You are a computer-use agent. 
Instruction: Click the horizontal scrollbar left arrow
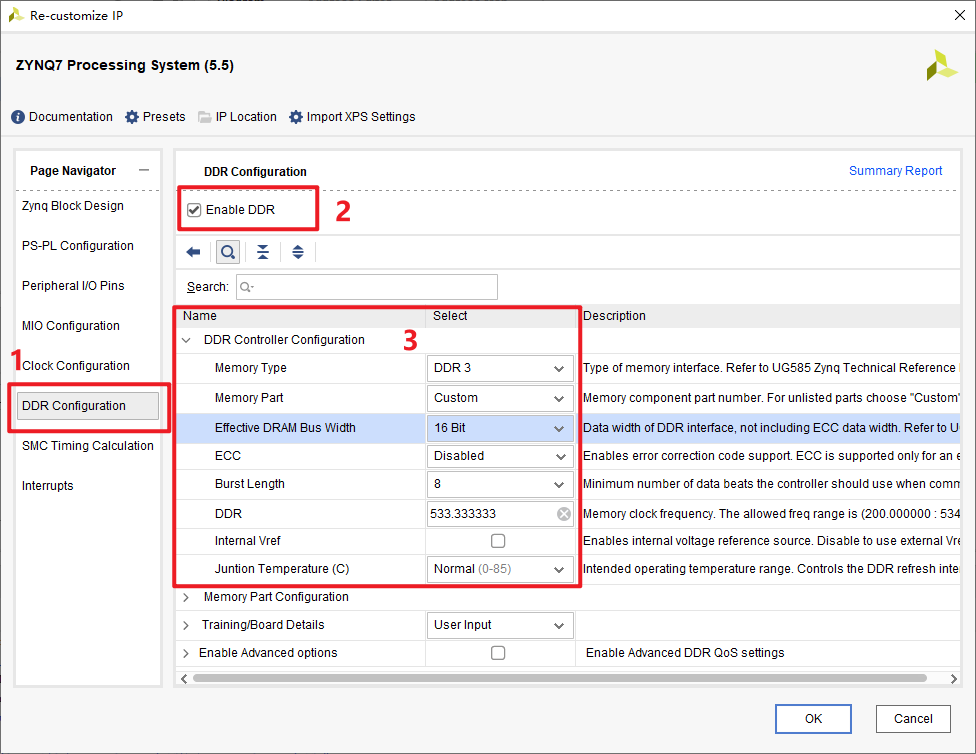point(184,678)
